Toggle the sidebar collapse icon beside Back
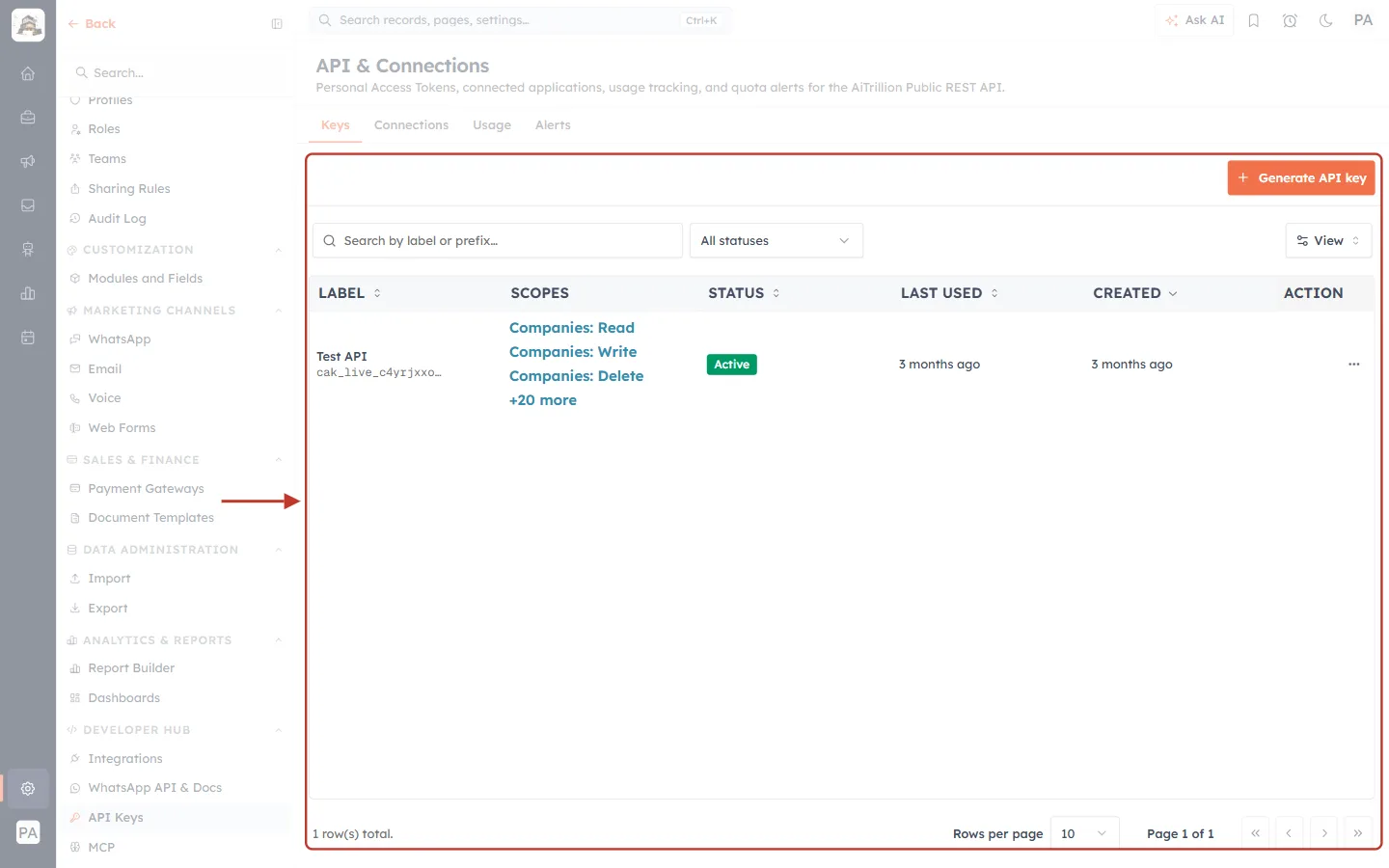Viewport: 1389px width, 868px height. pyautogui.click(x=277, y=24)
